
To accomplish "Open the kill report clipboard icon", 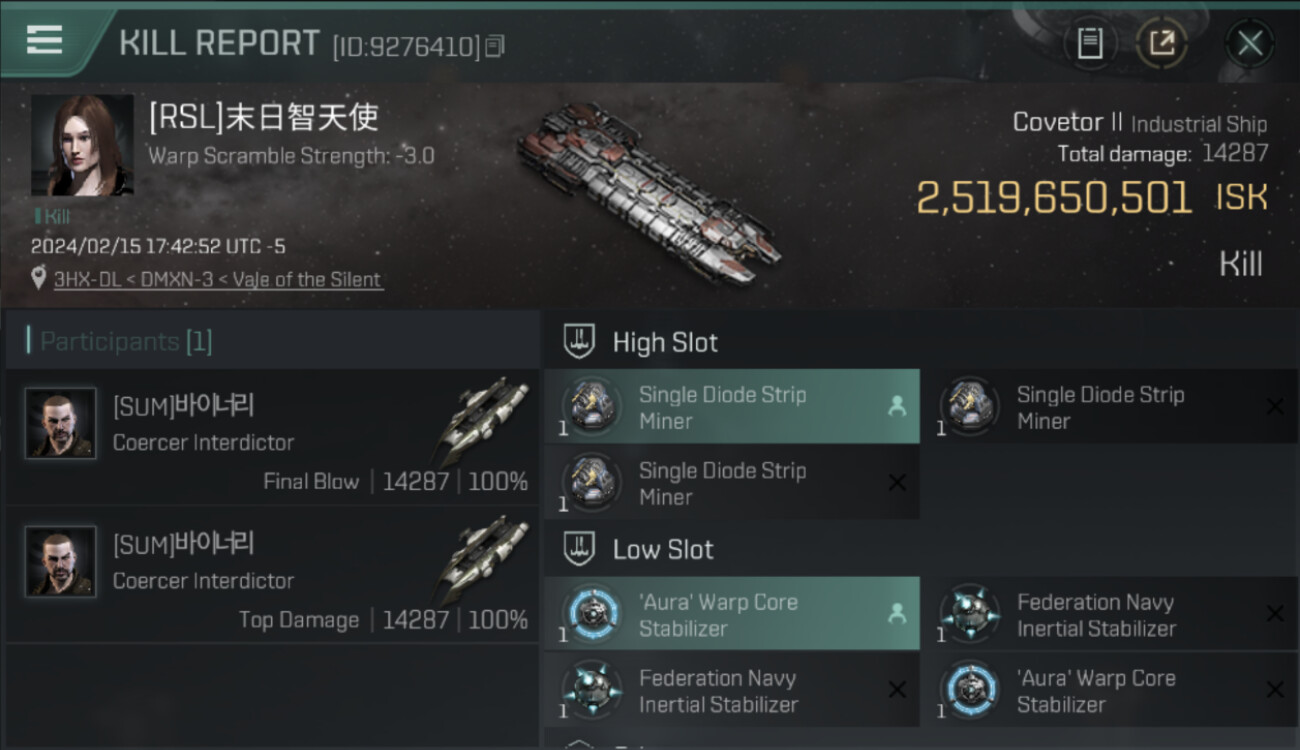I will (x=1089, y=43).
